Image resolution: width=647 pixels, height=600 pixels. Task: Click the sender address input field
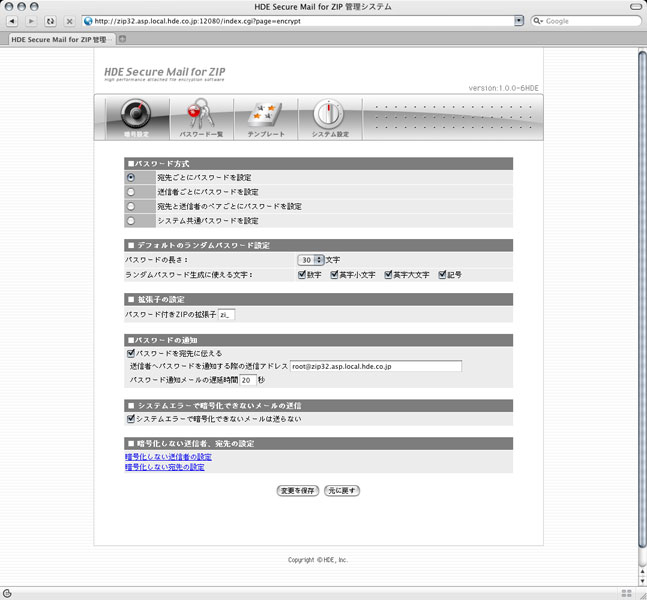coord(376,366)
